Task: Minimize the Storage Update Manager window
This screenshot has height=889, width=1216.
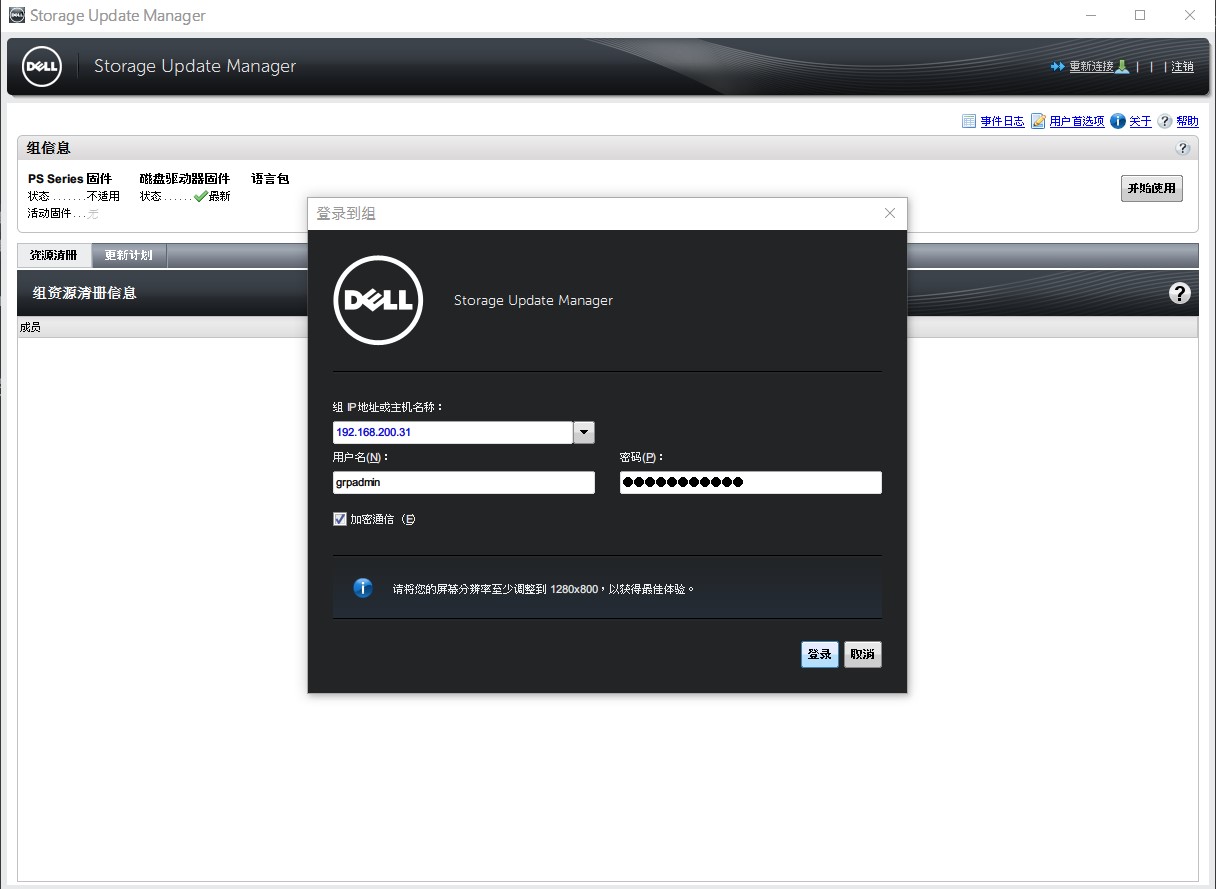Action: pyautogui.click(x=1090, y=15)
